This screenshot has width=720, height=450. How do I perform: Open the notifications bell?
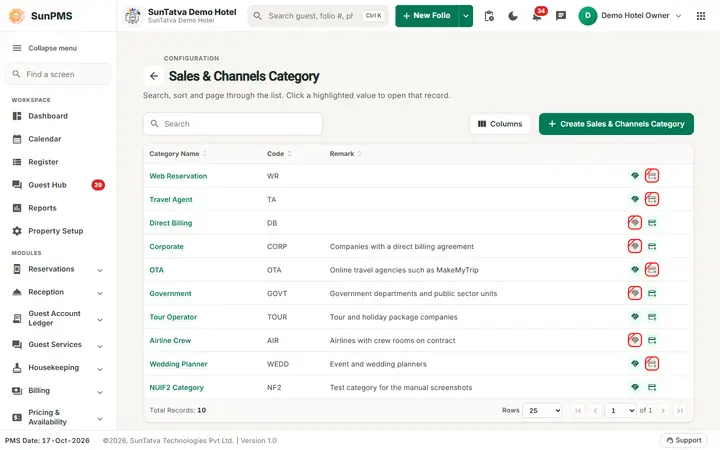coord(536,17)
